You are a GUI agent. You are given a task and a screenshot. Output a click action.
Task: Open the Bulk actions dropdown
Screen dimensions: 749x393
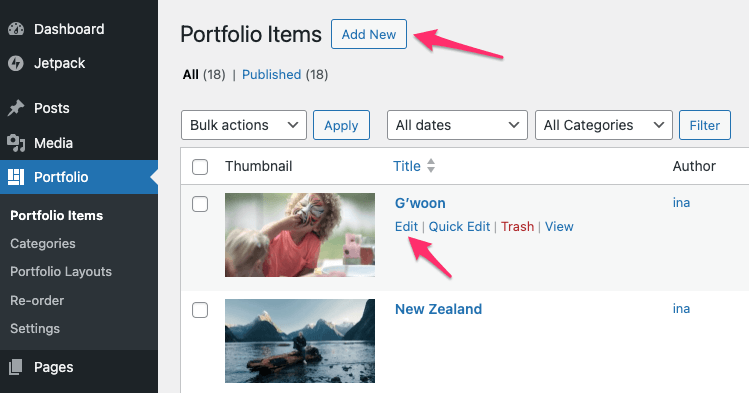click(x=244, y=125)
